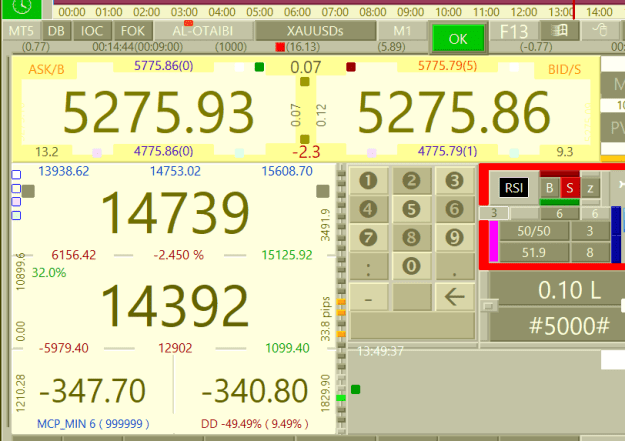Image resolution: width=625 pixels, height=441 pixels.
Task: Click the green square below 13:49:37
Action: click(x=356, y=390)
